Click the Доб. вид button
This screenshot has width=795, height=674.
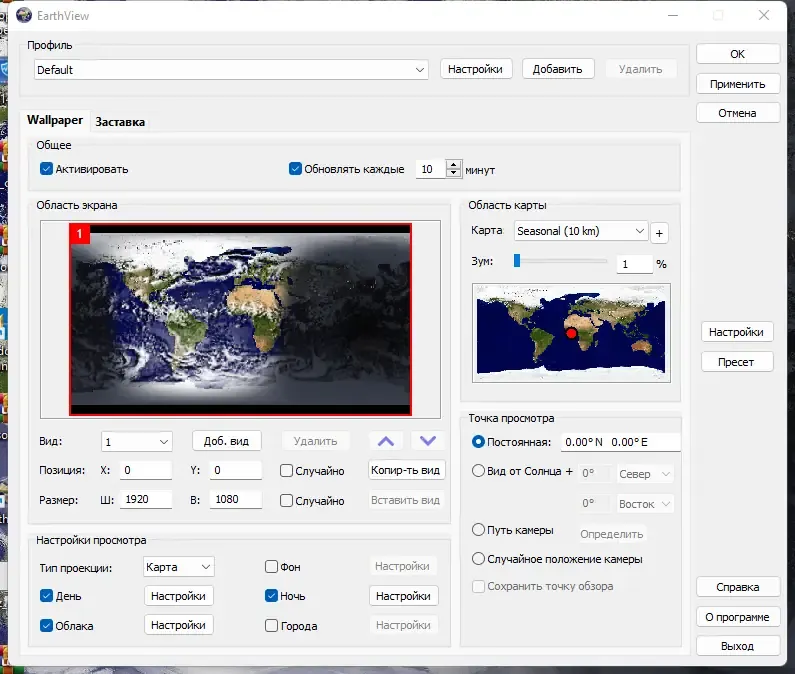227,441
